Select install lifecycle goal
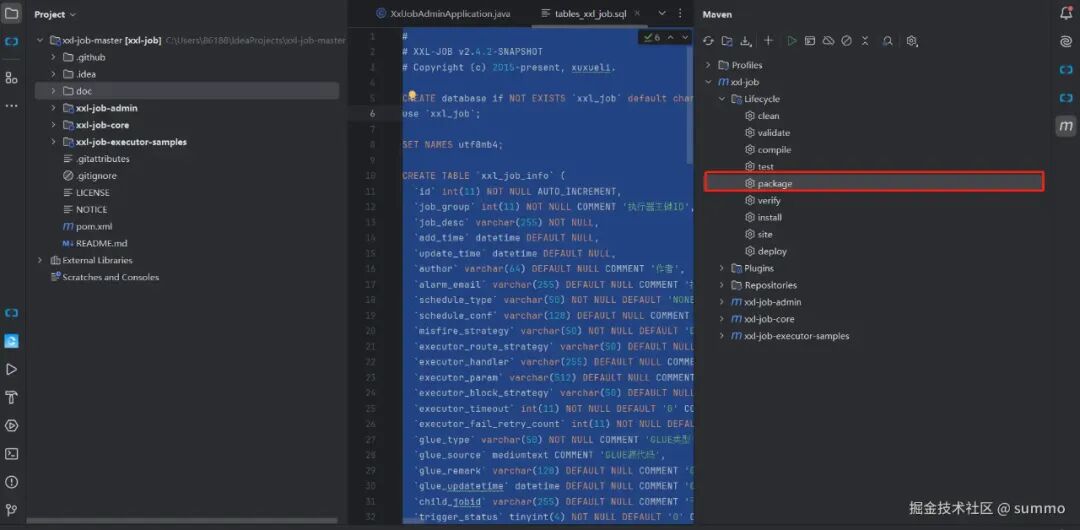The width and height of the screenshot is (1080, 530). click(x=769, y=217)
